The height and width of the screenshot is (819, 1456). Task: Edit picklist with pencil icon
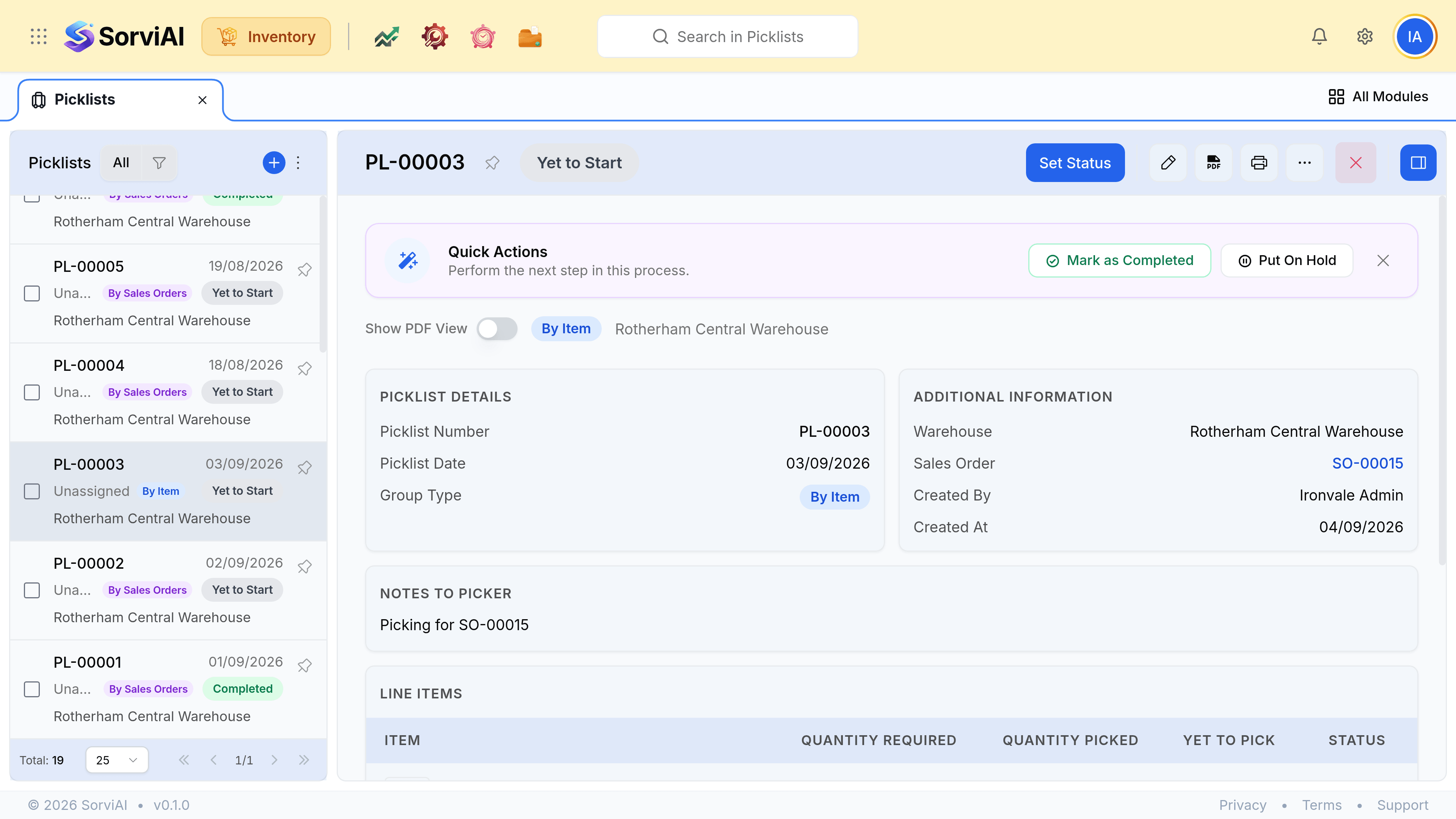(x=1168, y=163)
